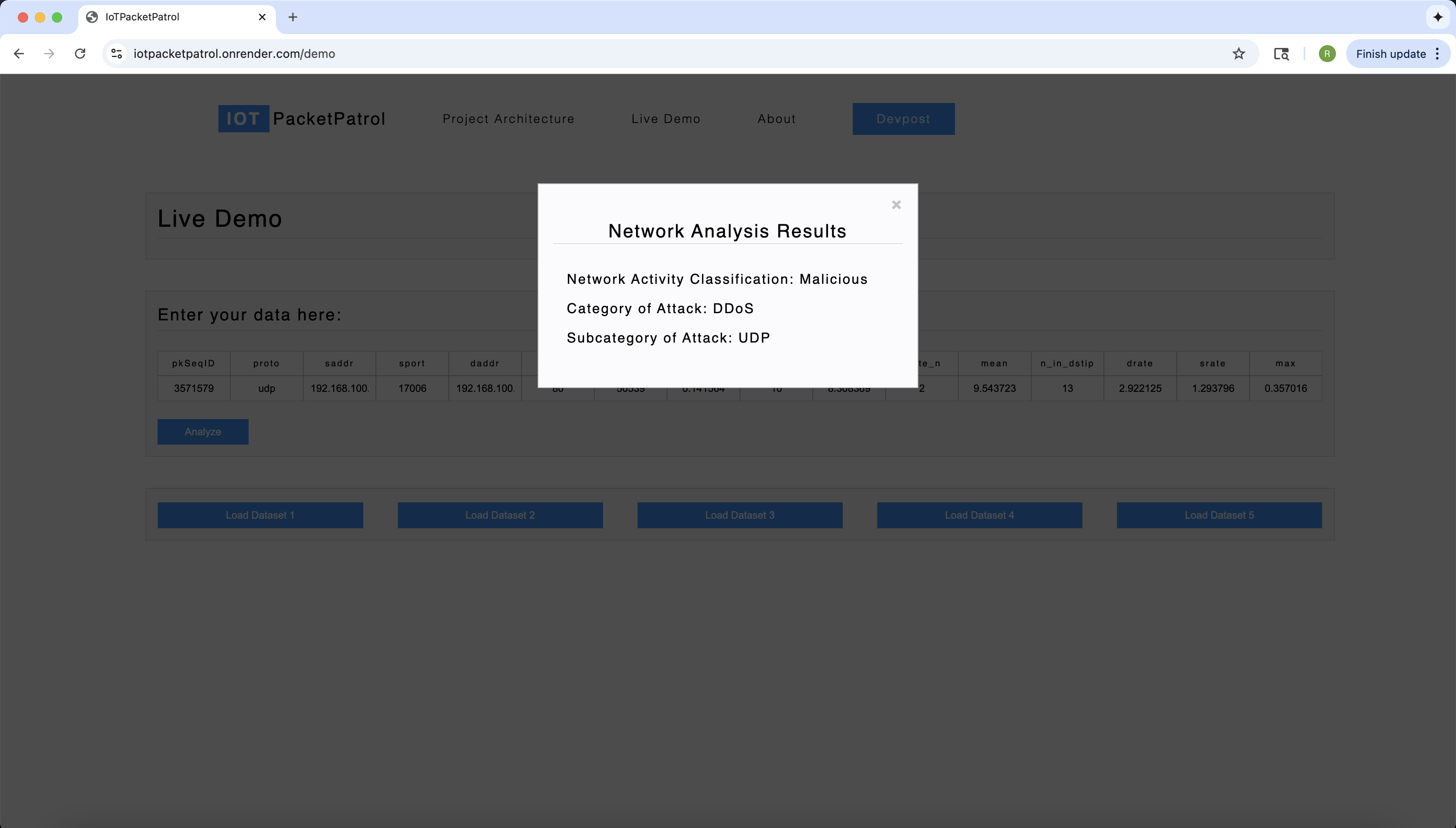1456x828 pixels.
Task: Close the IoTPacketPatrol tab
Action: tap(262, 17)
